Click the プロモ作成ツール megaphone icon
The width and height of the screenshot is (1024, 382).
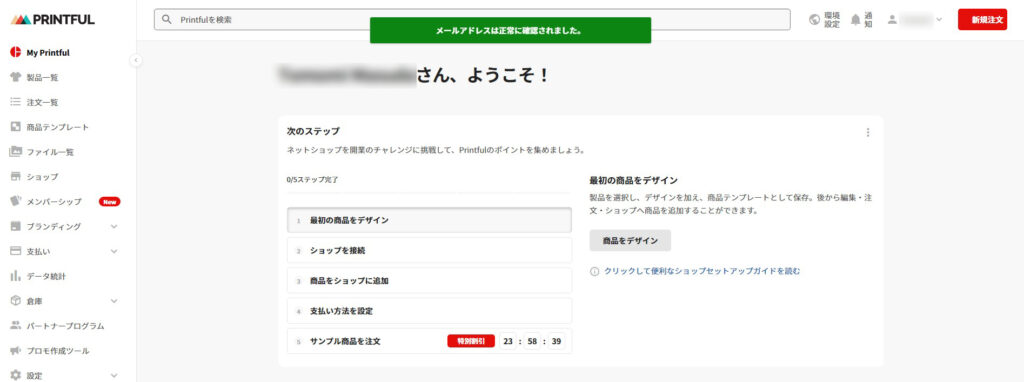[x=16, y=351]
